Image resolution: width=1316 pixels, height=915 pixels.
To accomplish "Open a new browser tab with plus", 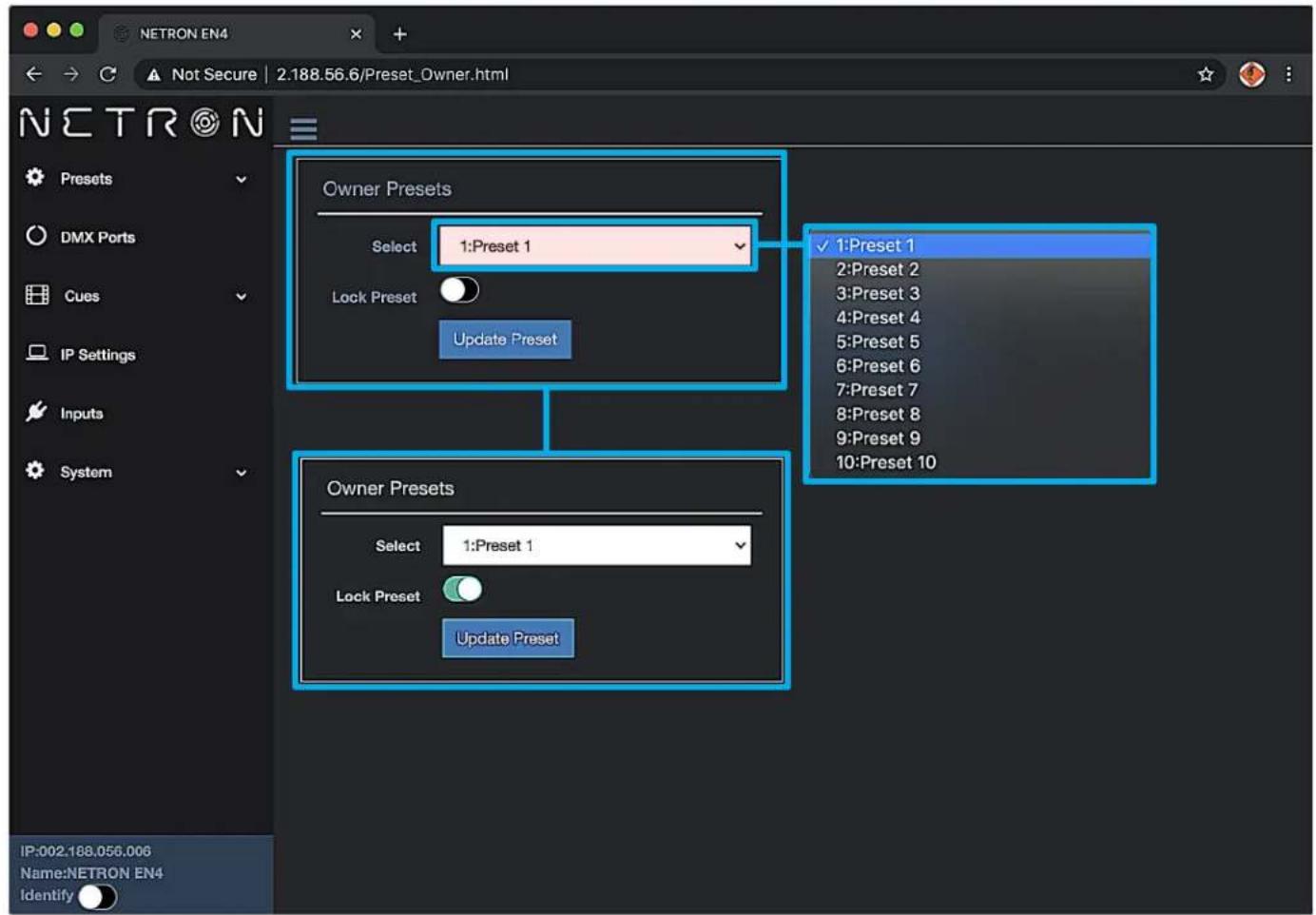I will coord(400,34).
